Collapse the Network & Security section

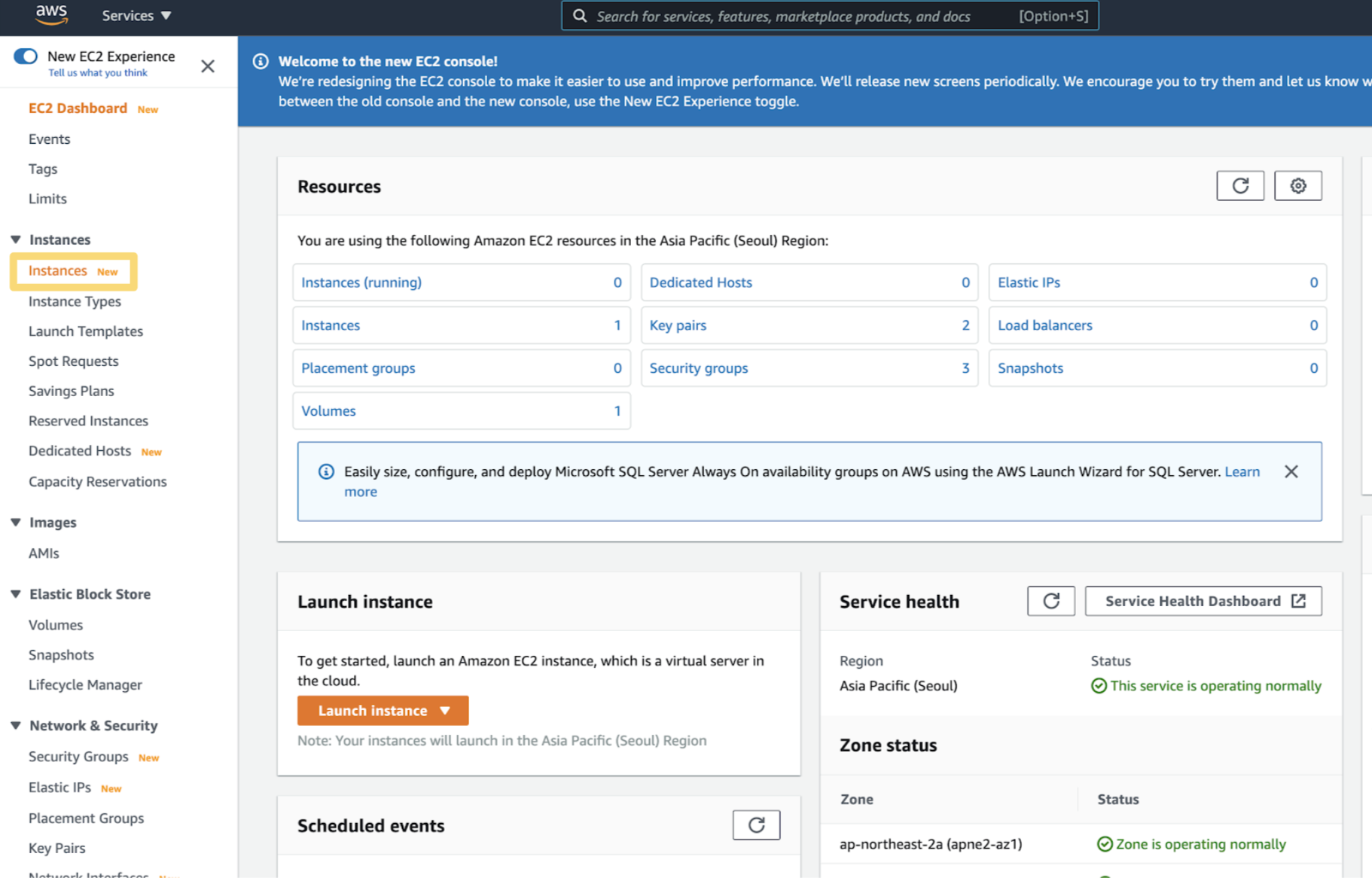click(16, 726)
